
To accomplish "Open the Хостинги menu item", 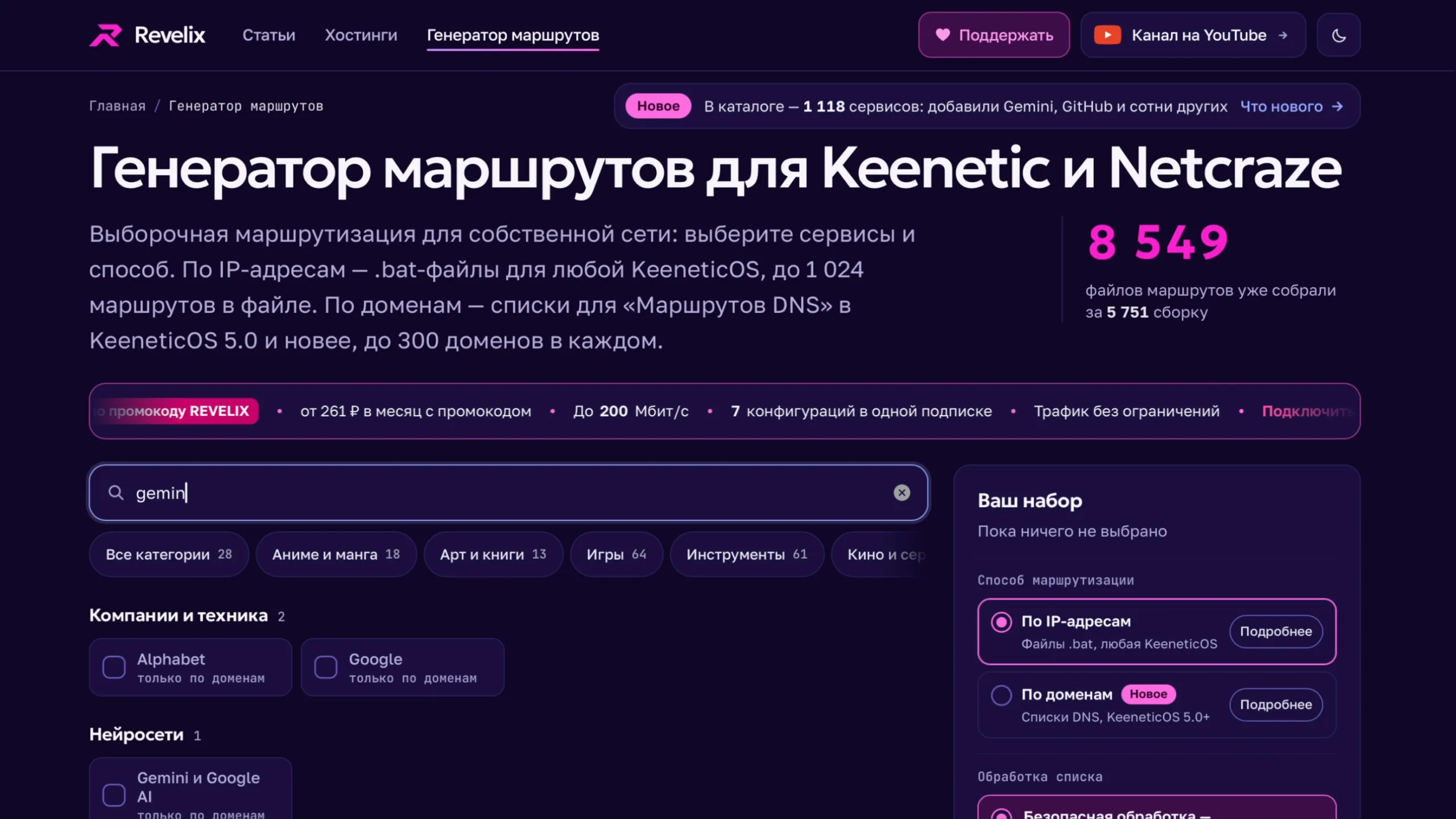I will [361, 35].
